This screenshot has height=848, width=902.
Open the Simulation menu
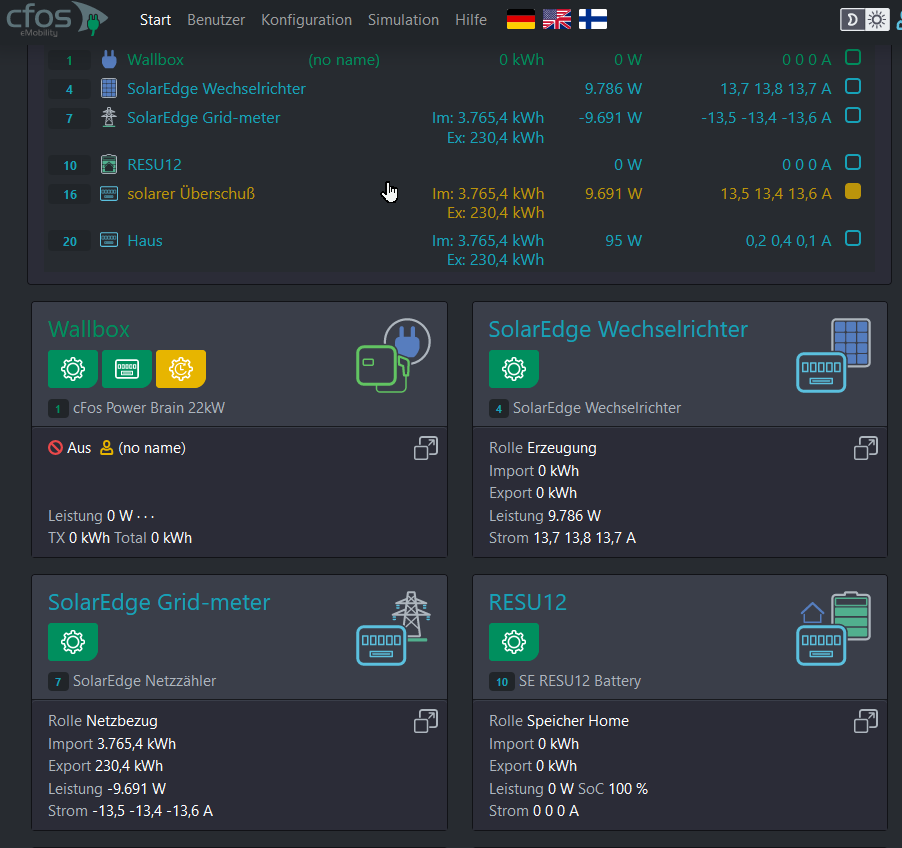(x=403, y=20)
